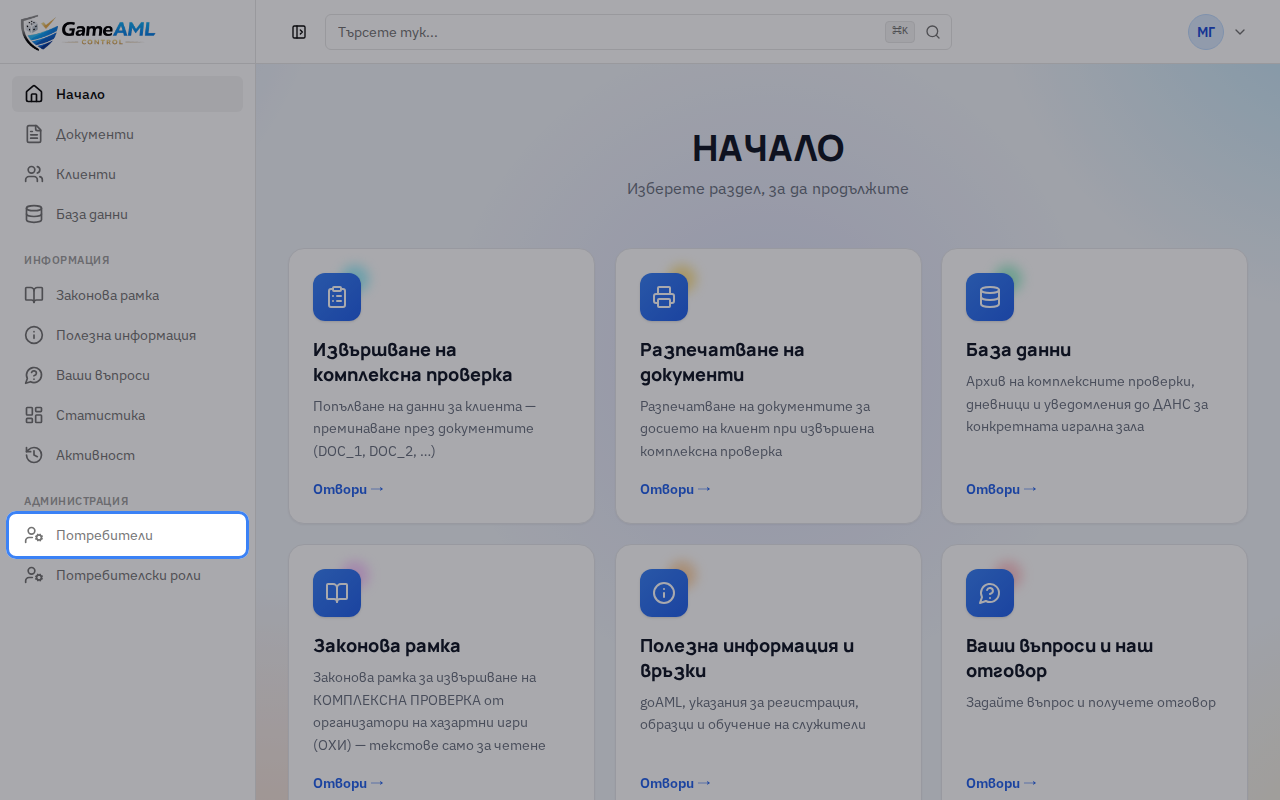
Task: Open Активност in the sidebar
Action: point(128,455)
